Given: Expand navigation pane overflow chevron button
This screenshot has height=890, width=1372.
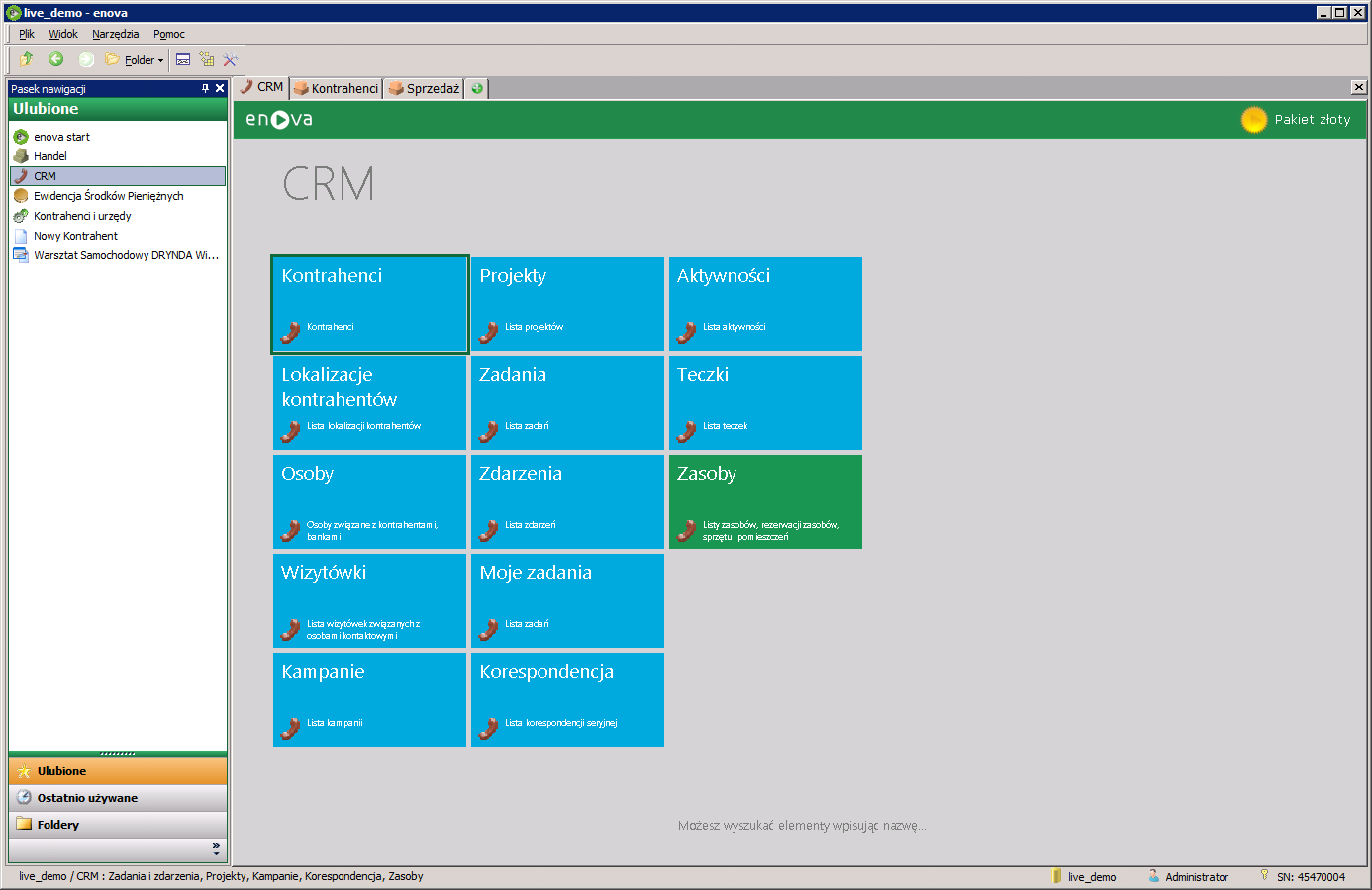Looking at the screenshot, I should coord(216,849).
